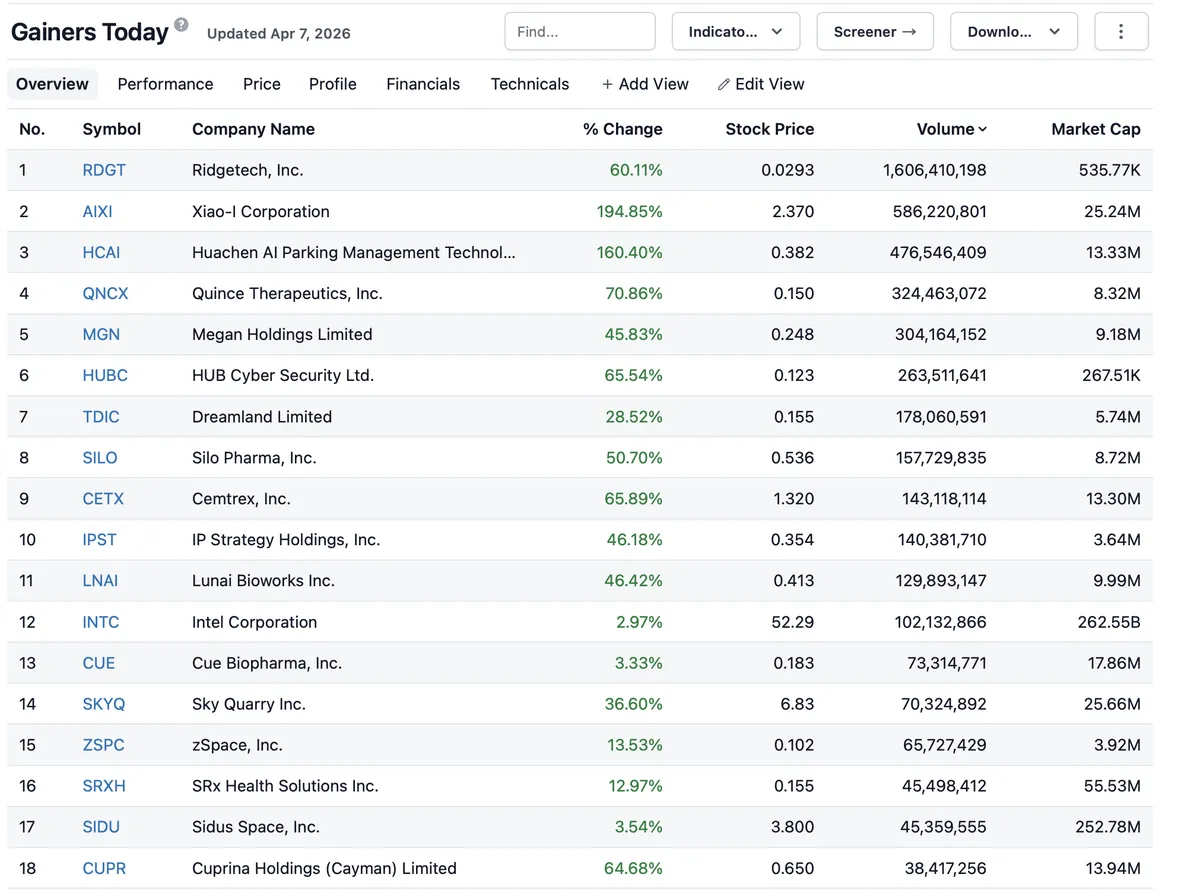Click the Stock Price column header
The height and width of the screenshot is (890, 1200).
(x=769, y=129)
